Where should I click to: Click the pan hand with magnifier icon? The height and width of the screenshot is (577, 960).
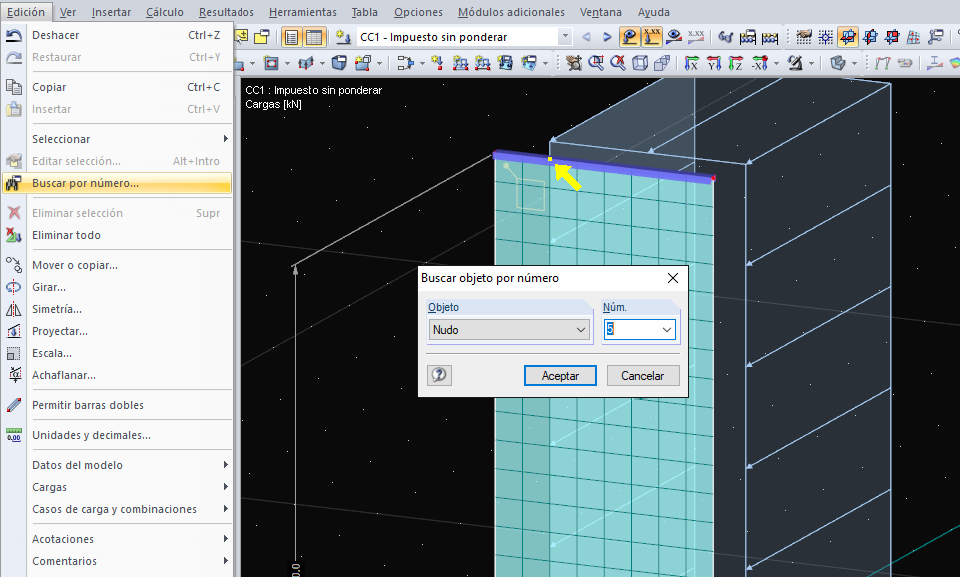(574, 62)
